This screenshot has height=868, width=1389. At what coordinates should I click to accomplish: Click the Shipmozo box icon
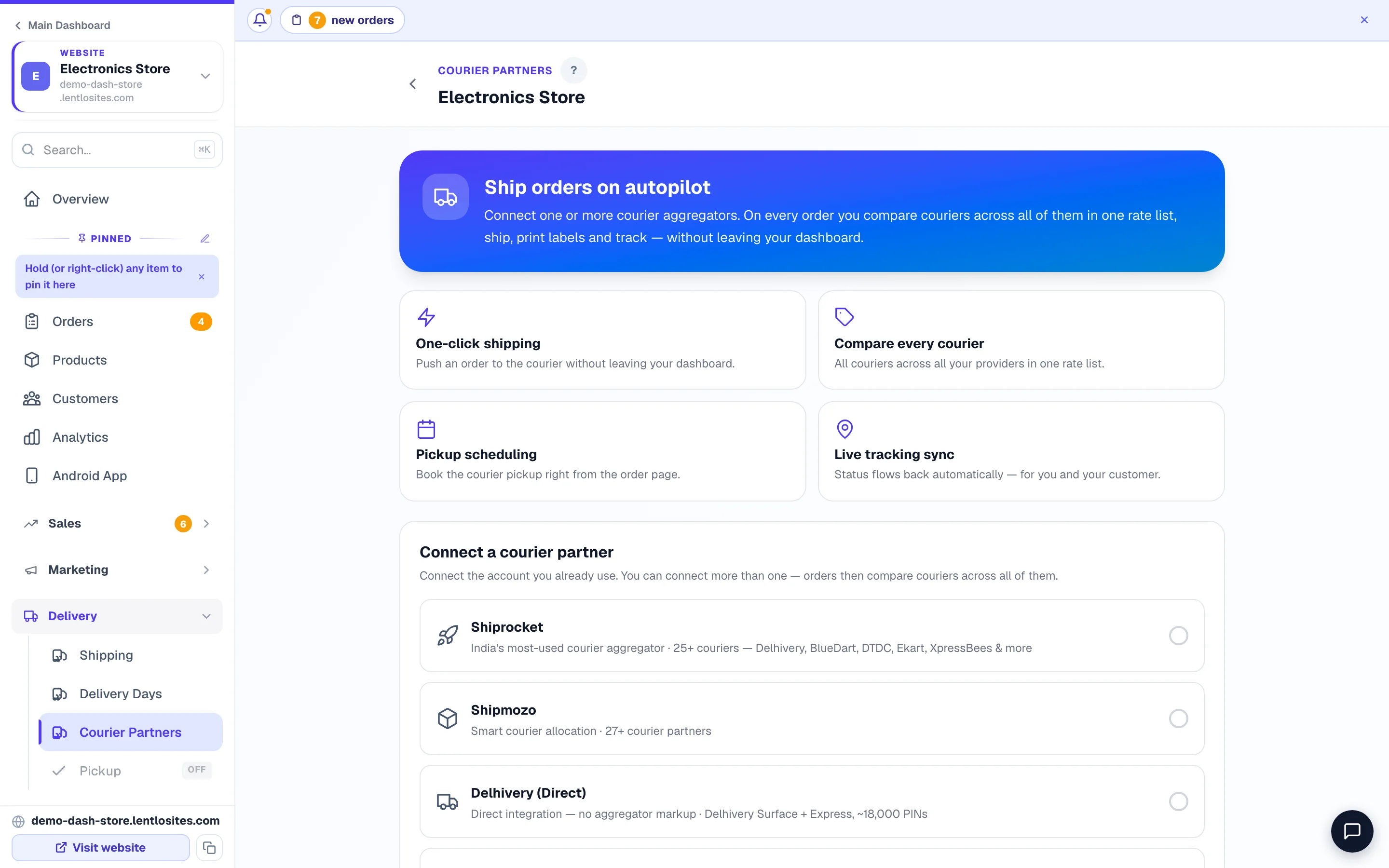pos(448,718)
